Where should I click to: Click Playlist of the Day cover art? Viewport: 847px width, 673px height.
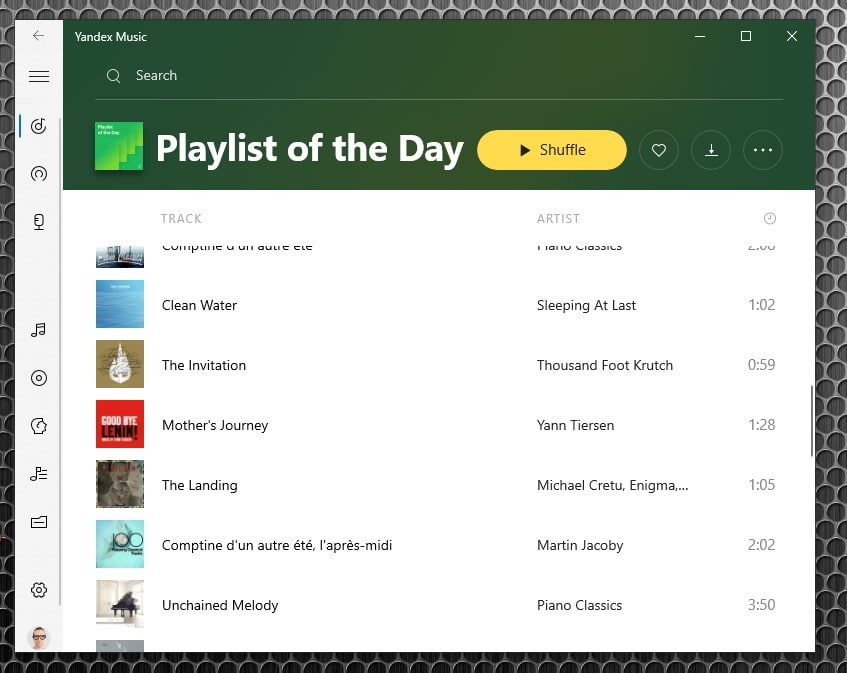pyautogui.click(x=119, y=146)
